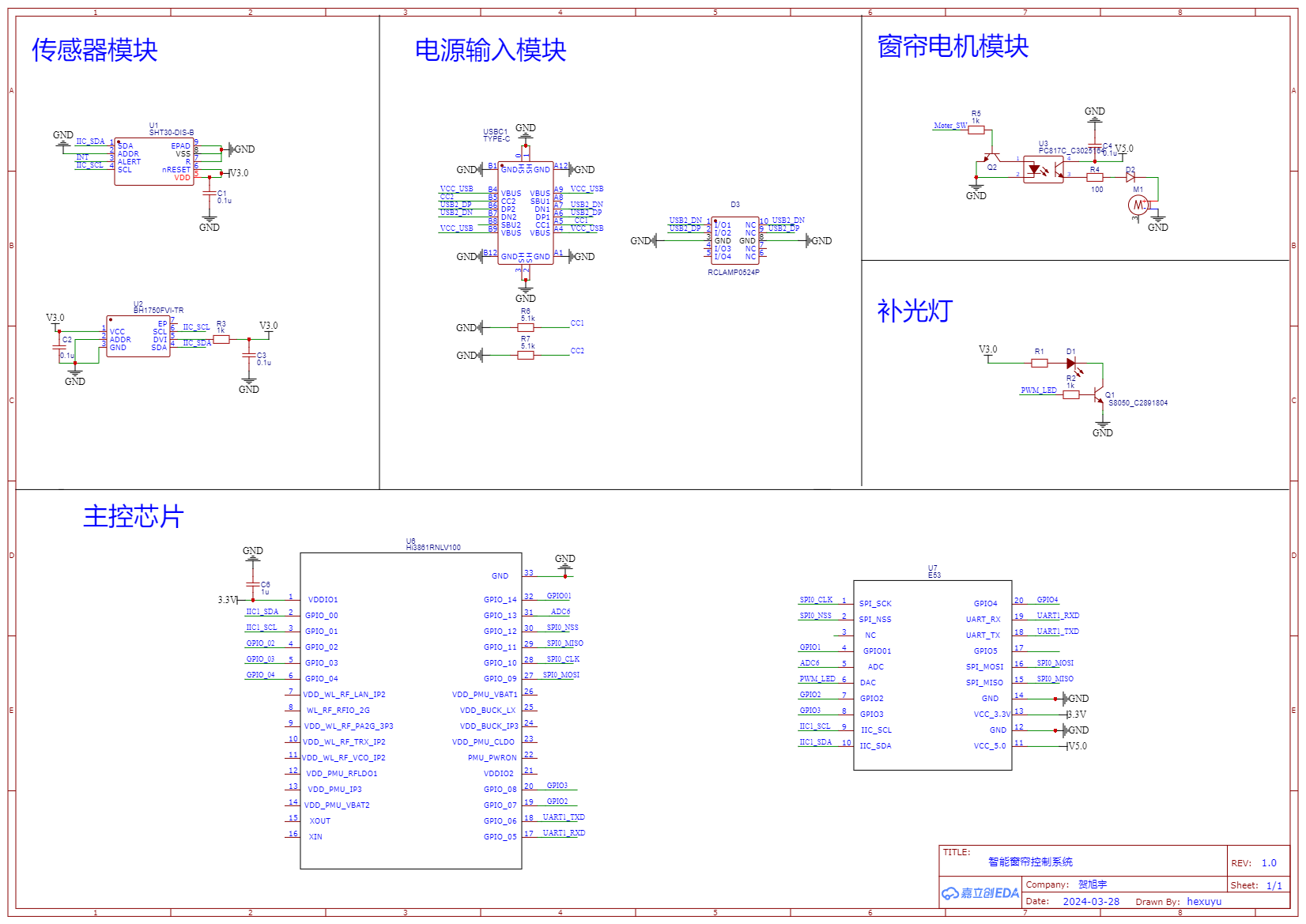Screen dimensions: 1306x924
Task: Click the Sheet value 1/1
Action: 1274,885
